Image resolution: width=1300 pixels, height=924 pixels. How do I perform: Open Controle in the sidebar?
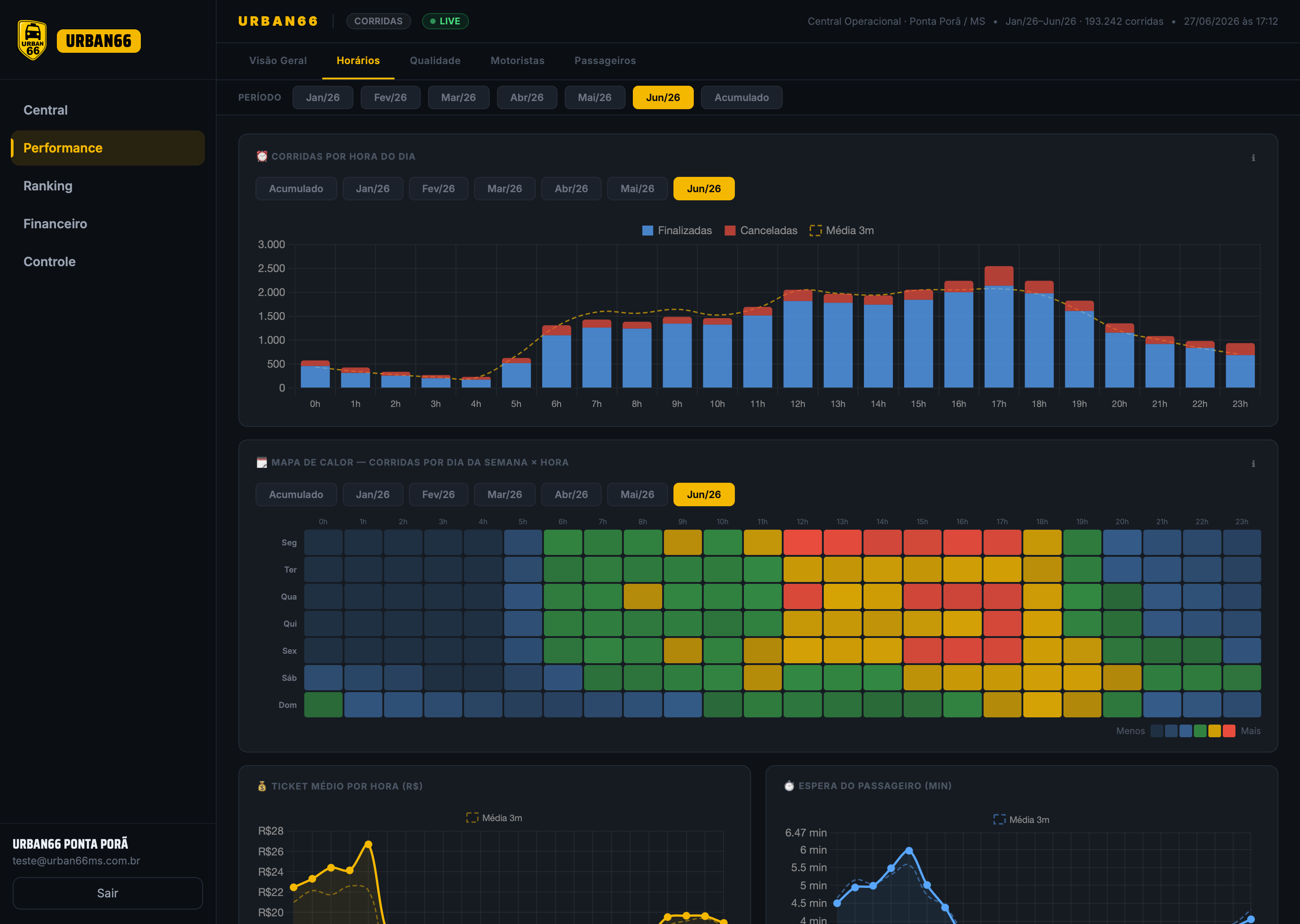click(107, 262)
